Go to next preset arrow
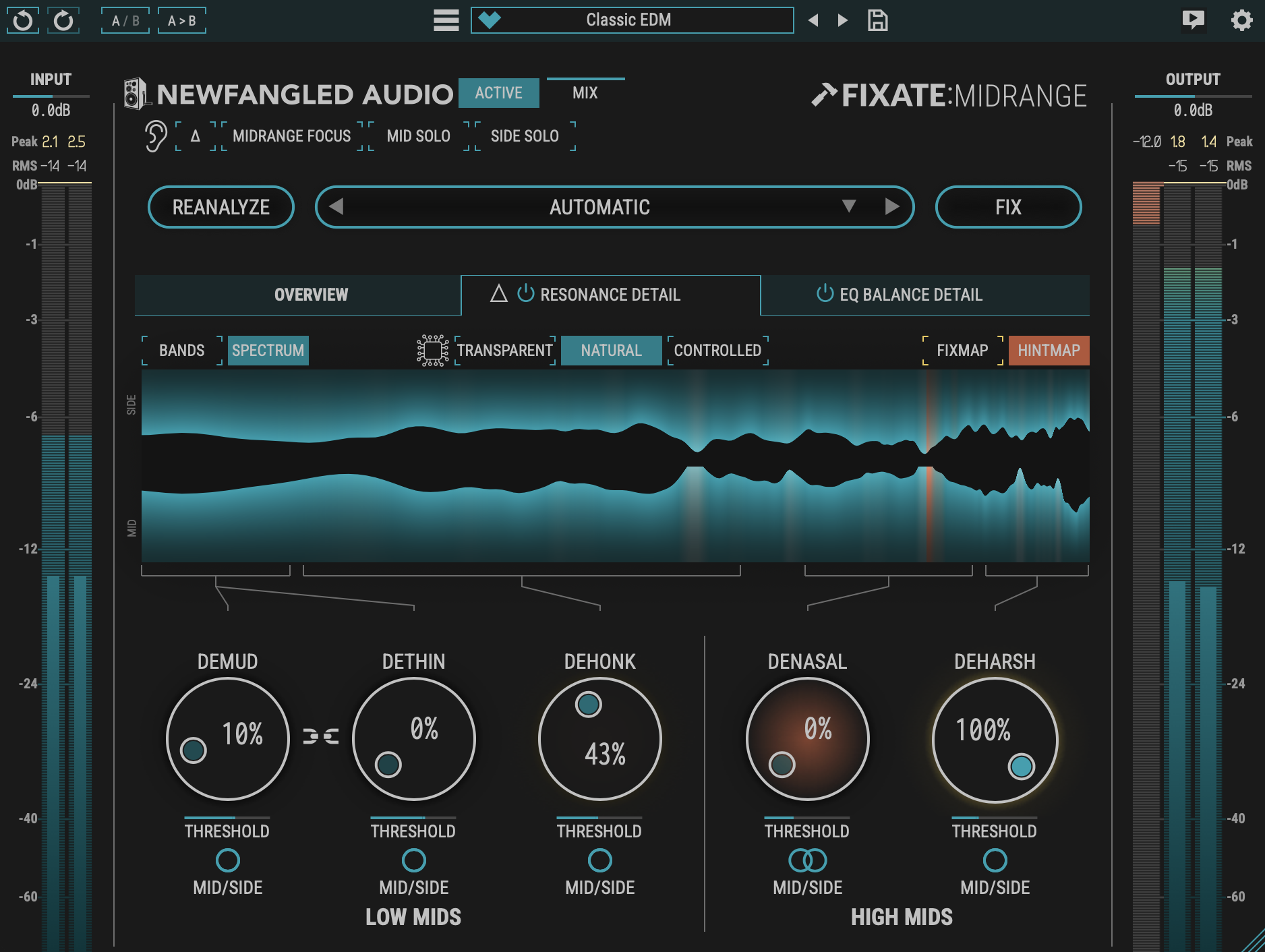The image size is (1265, 952). [x=842, y=20]
